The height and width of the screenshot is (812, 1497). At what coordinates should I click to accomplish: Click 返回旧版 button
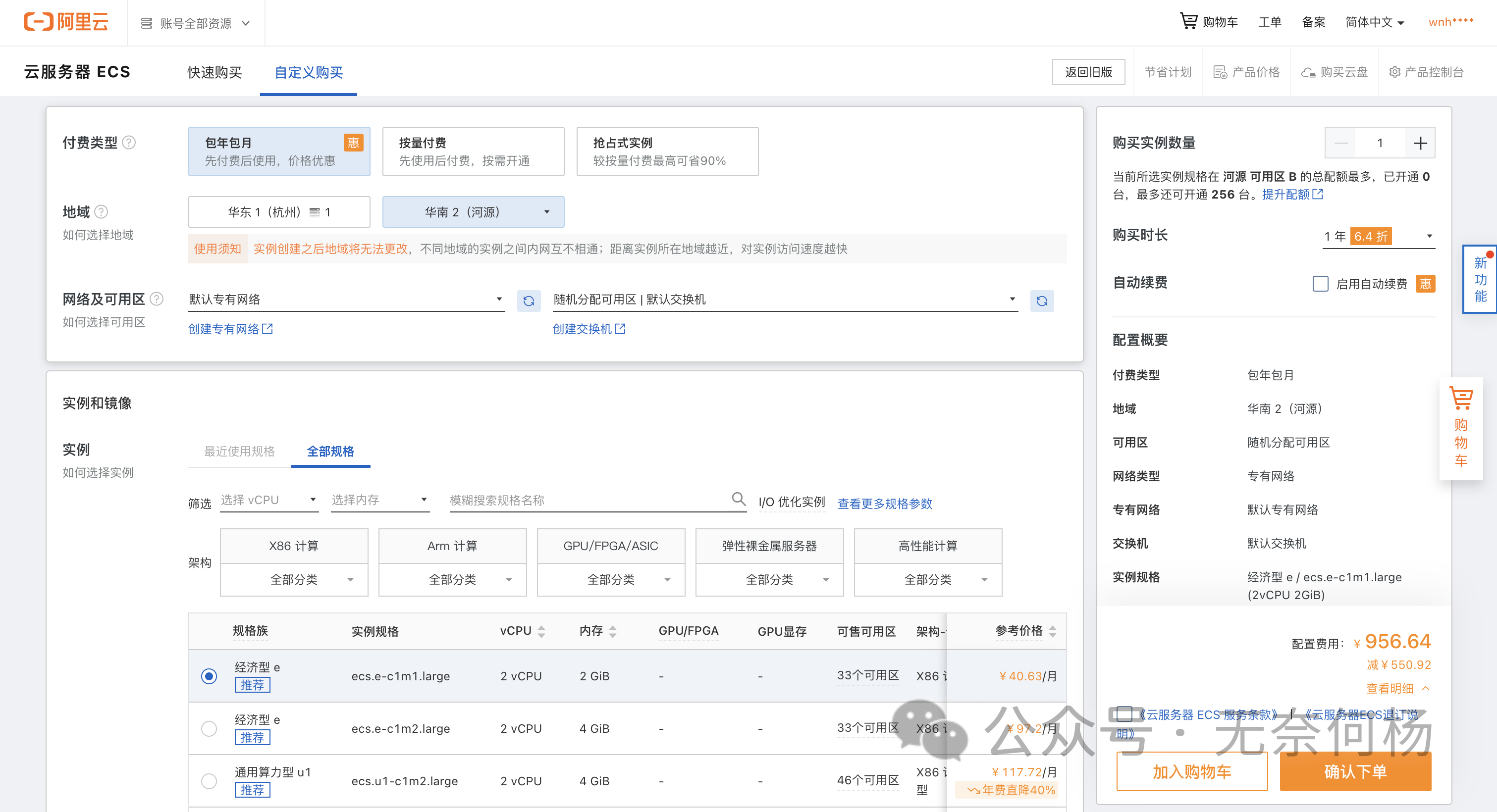[x=1088, y=72]
